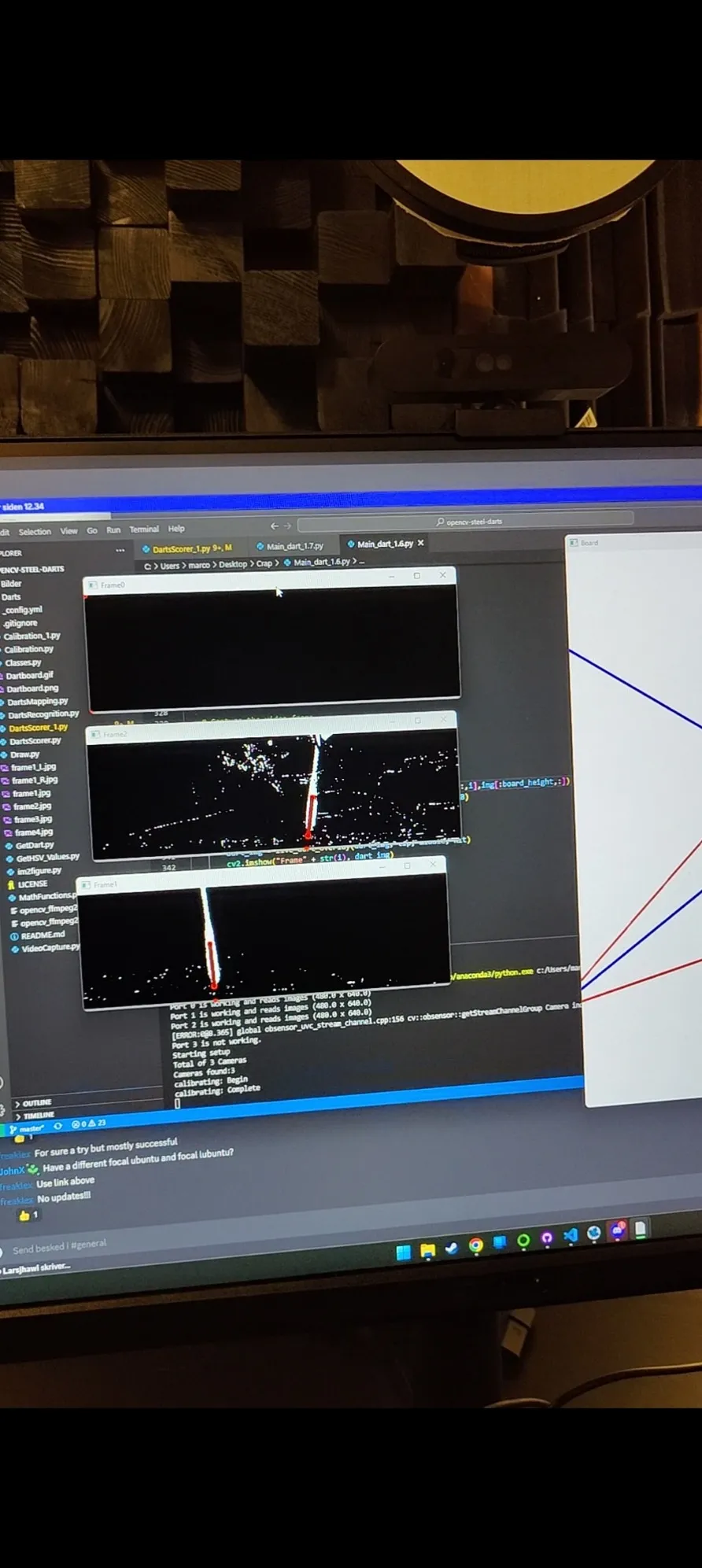Click 'Users' in the breadcrumb path
702x1568 pixels.
coord(169,566)
